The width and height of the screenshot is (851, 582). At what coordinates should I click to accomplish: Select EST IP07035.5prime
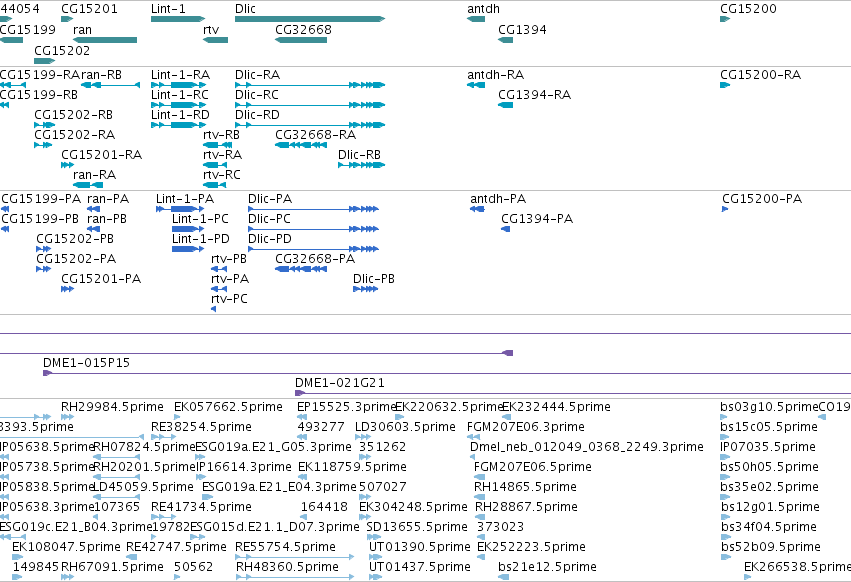click(x=725, y=457)
